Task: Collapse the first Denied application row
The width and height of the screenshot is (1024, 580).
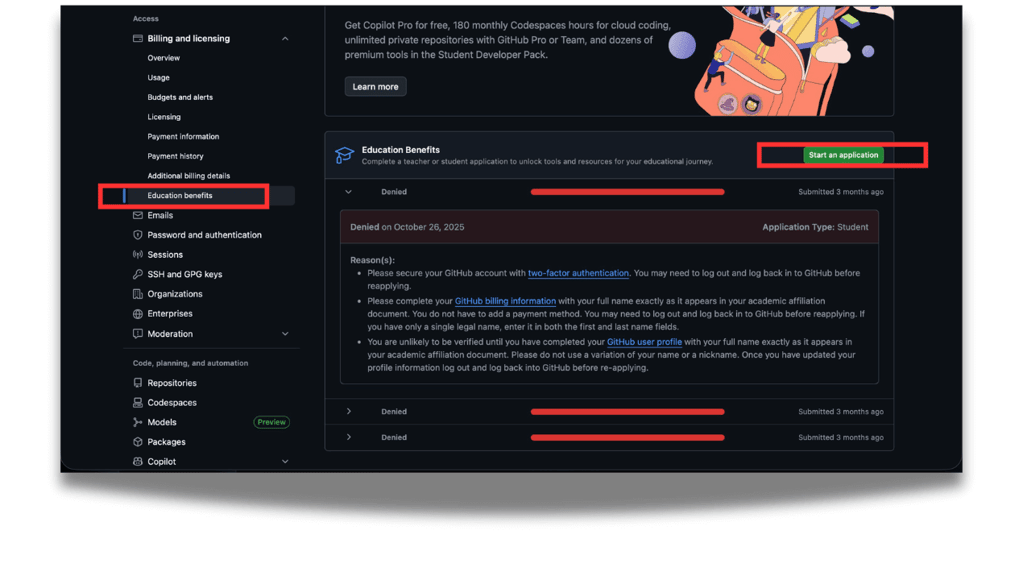Action: click(x=349, y=192)
